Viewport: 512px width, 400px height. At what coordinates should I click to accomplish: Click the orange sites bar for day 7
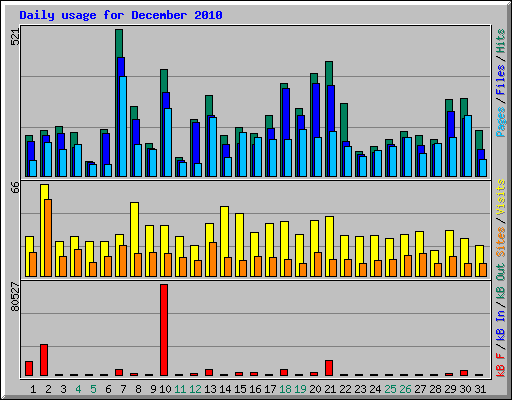[x=123, y=261]
